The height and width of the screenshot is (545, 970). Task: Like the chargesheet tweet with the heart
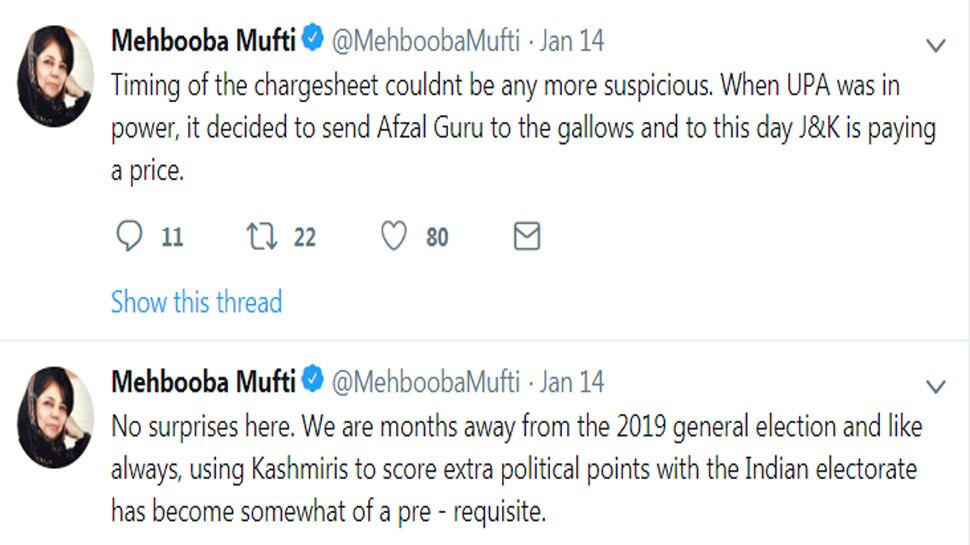click(x=395, y=237)
